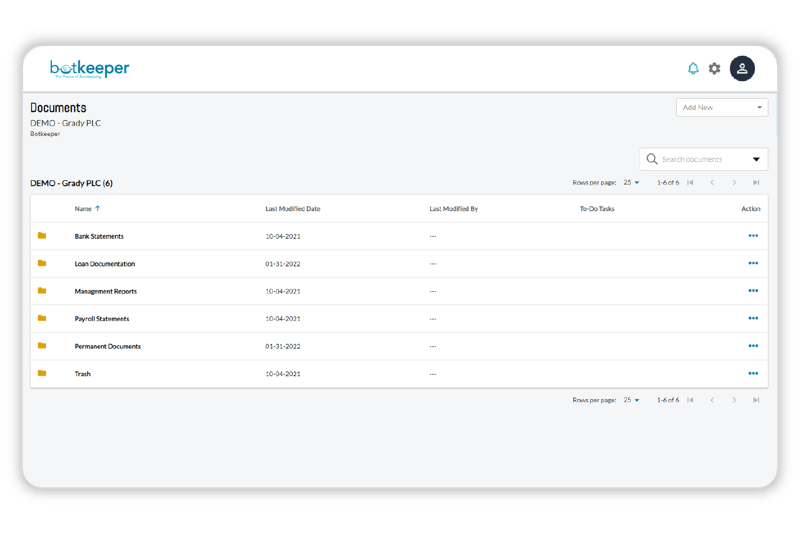Open the Permanent Documents folder
This screenshot has height=533, width=800.
click(108, 346)
